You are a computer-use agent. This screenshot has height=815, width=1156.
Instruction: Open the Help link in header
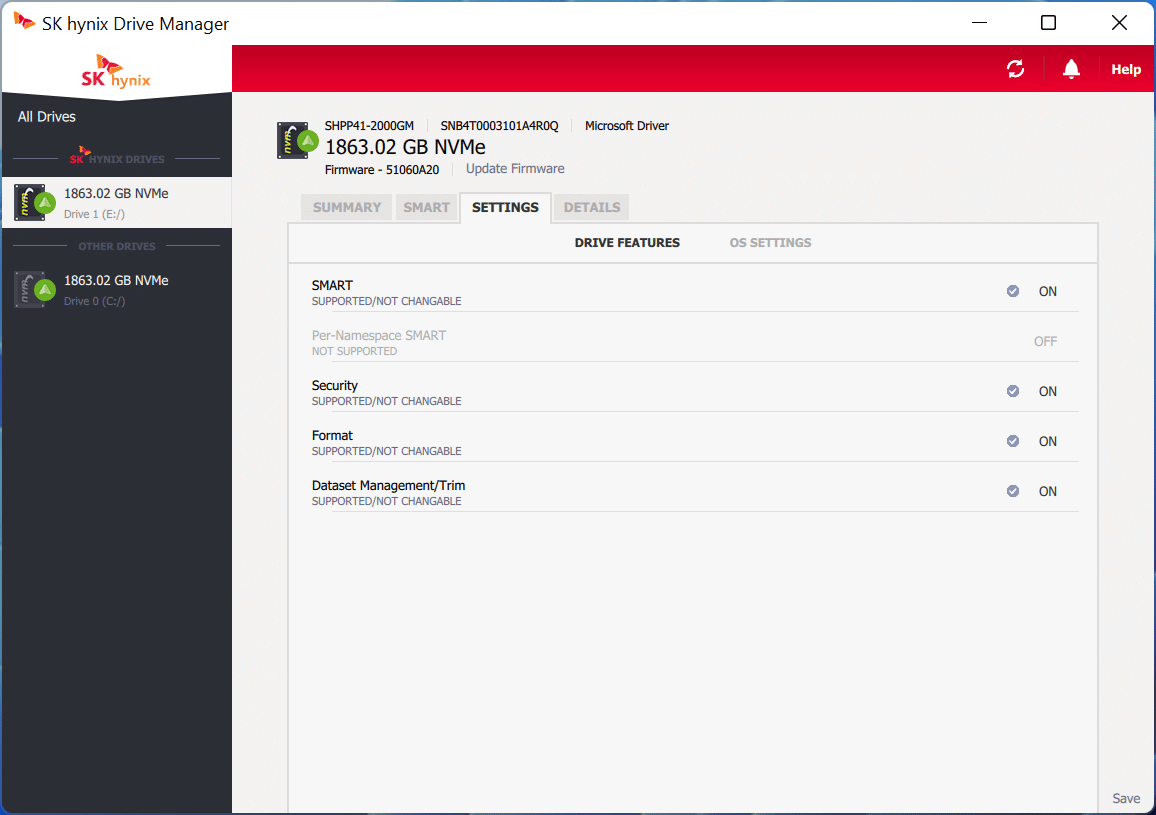[x=1126, y=69]
